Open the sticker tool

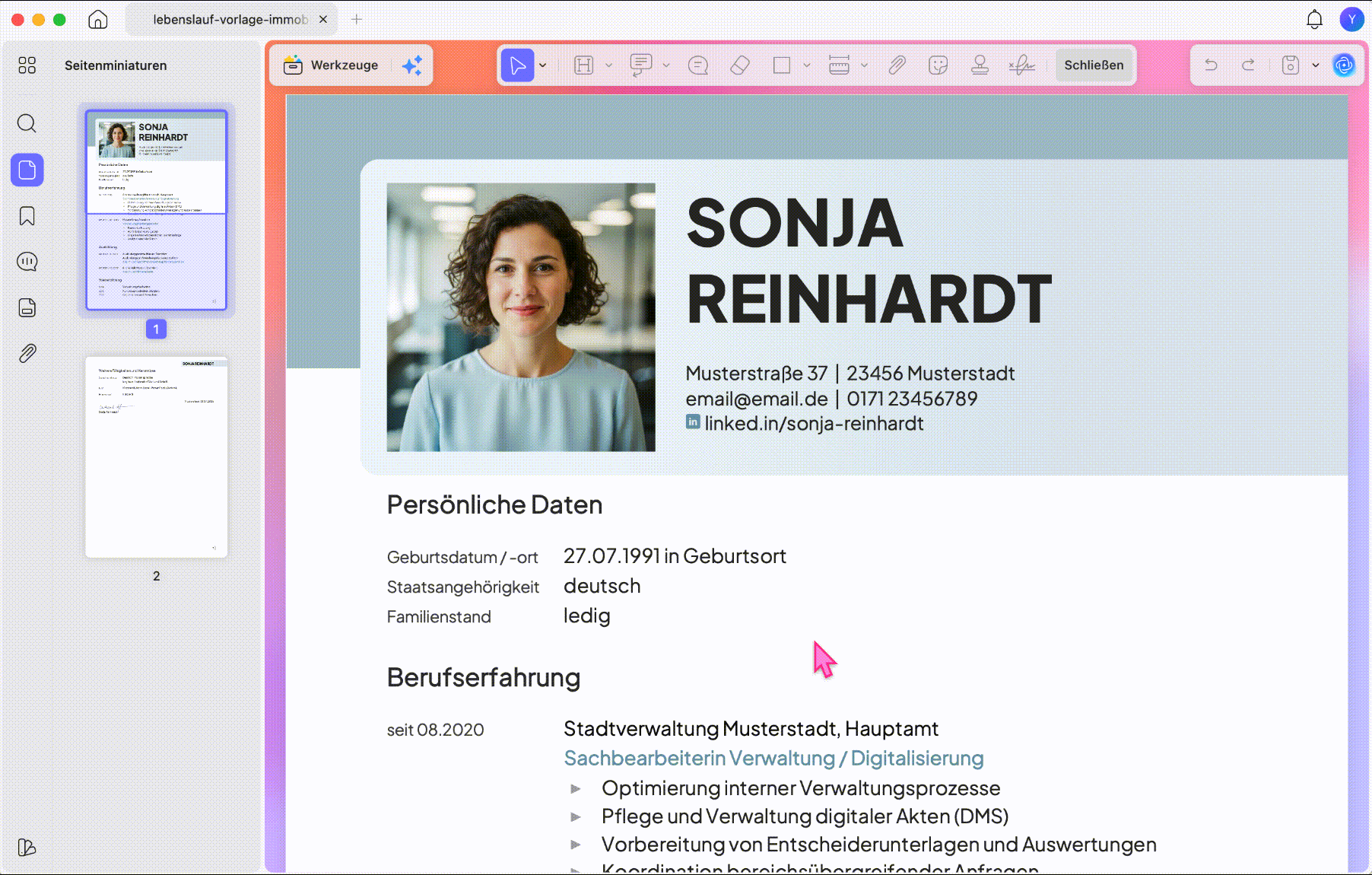[938, 65]
